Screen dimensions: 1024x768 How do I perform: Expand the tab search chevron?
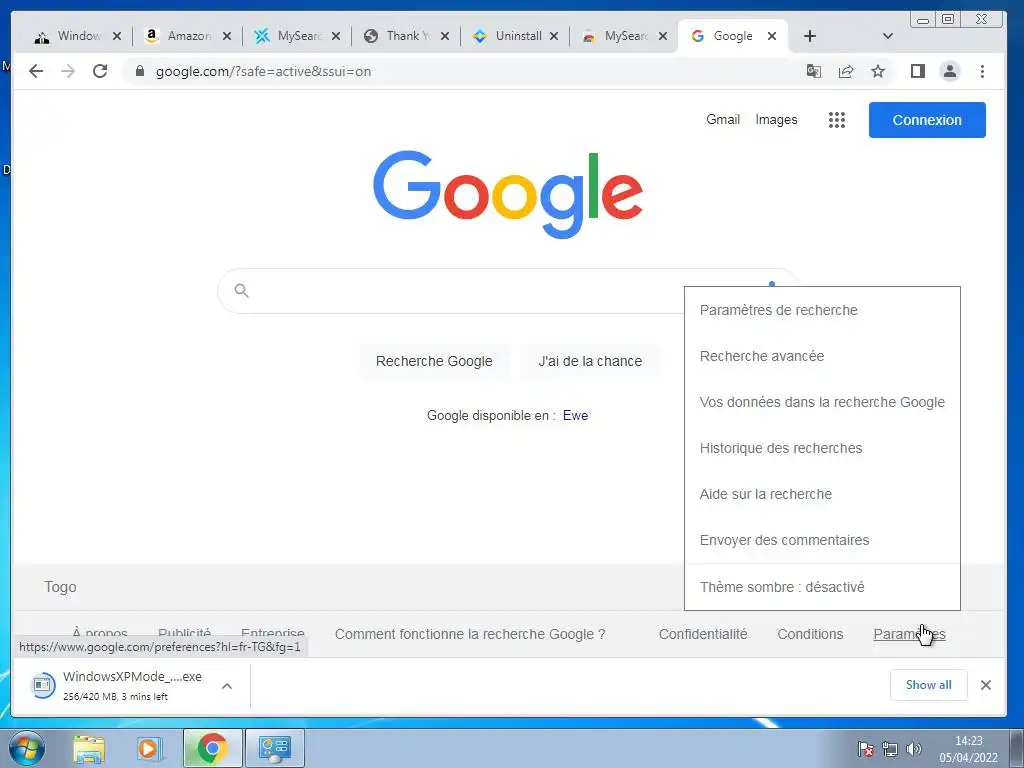[888, 36]
